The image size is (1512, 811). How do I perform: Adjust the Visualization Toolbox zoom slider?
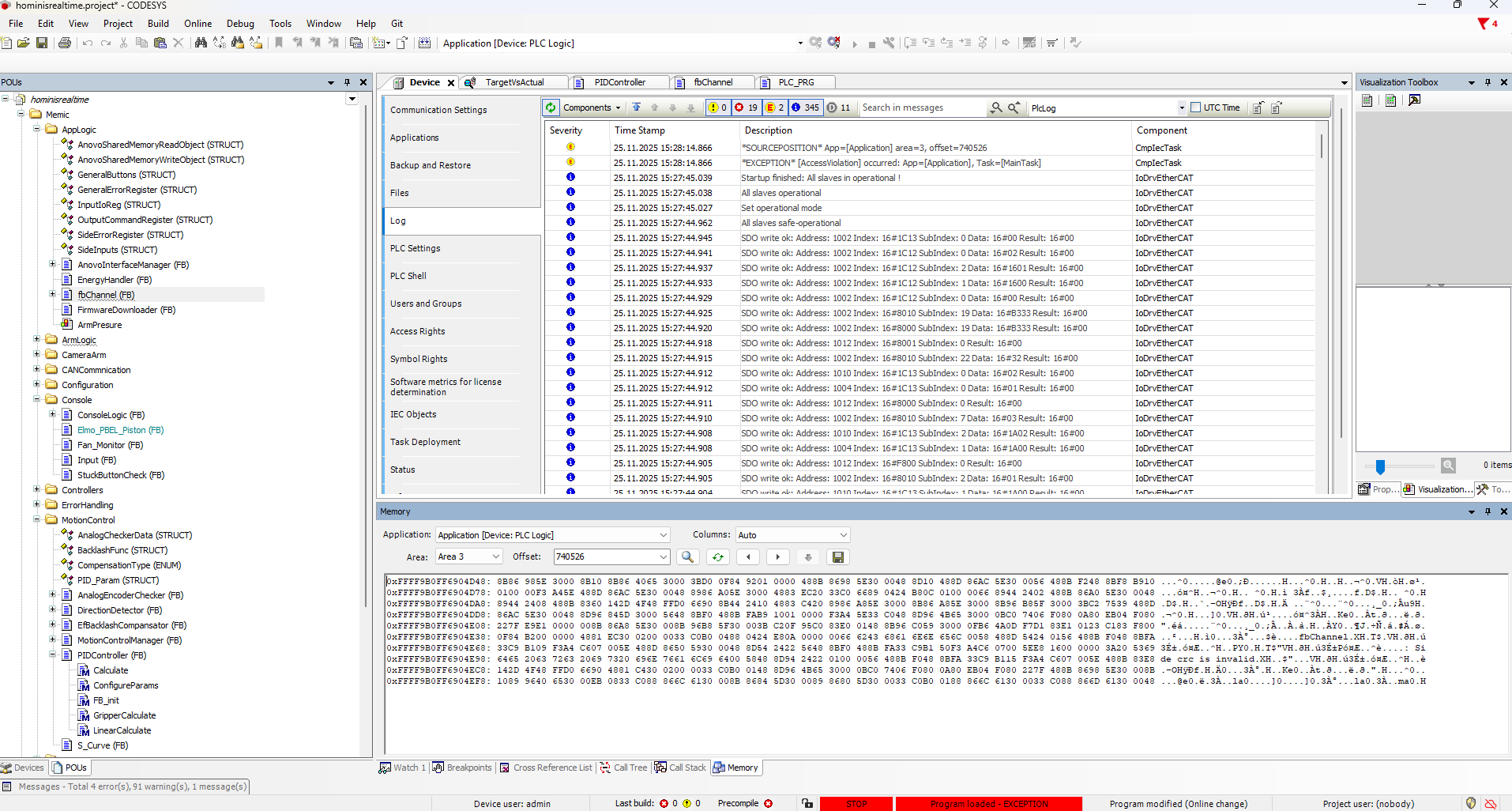point(1380,466)
